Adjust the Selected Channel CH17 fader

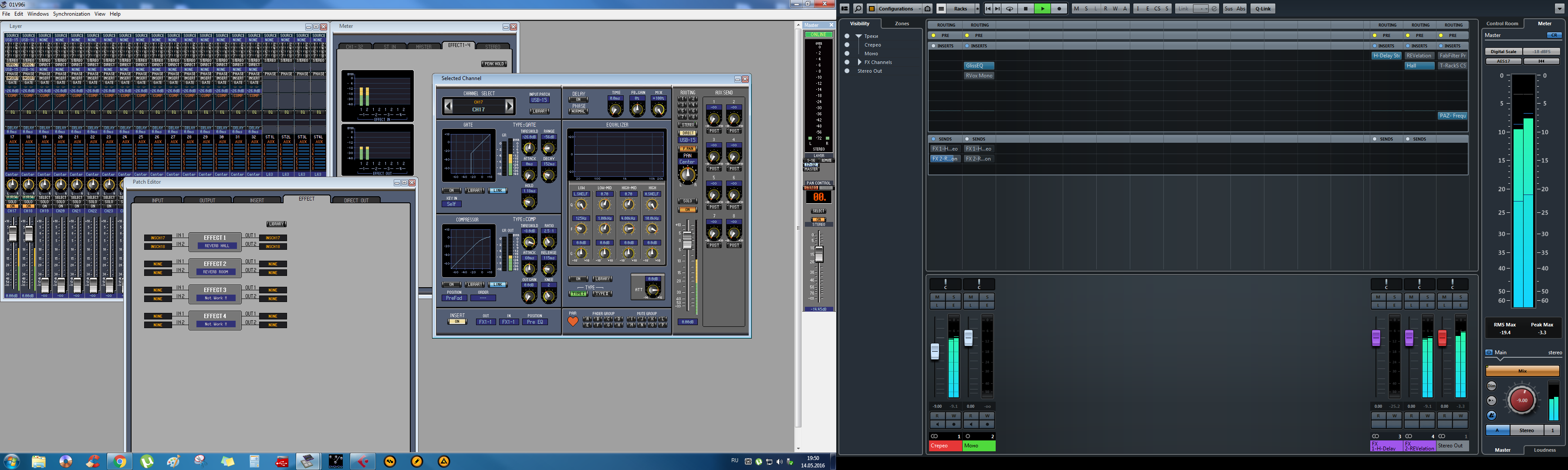(x=687, y=240)
